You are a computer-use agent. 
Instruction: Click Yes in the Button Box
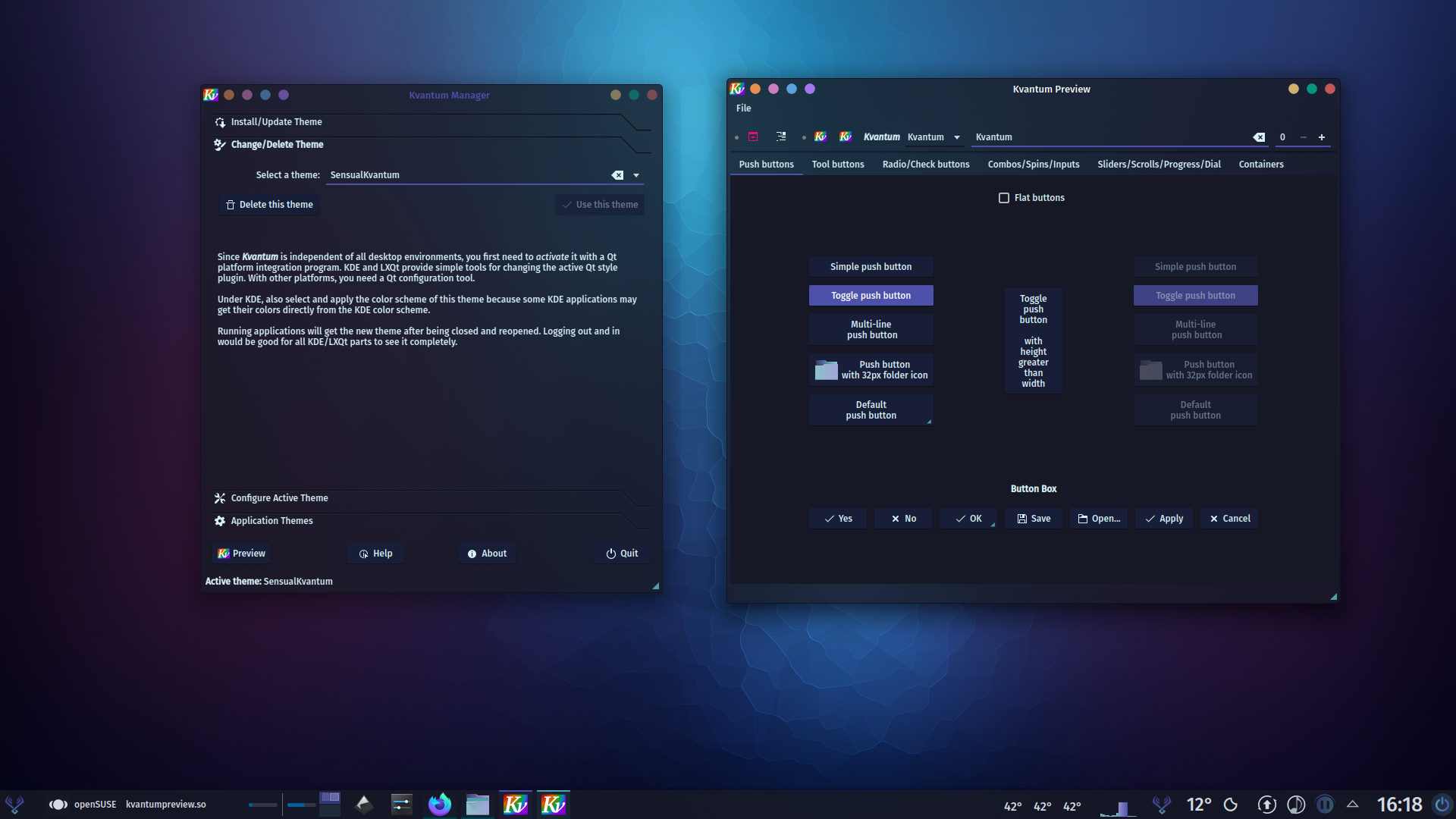point(837,519)
